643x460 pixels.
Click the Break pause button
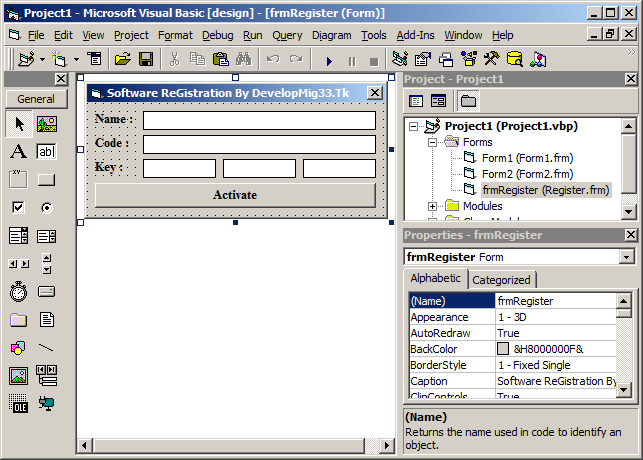(352, 61)
